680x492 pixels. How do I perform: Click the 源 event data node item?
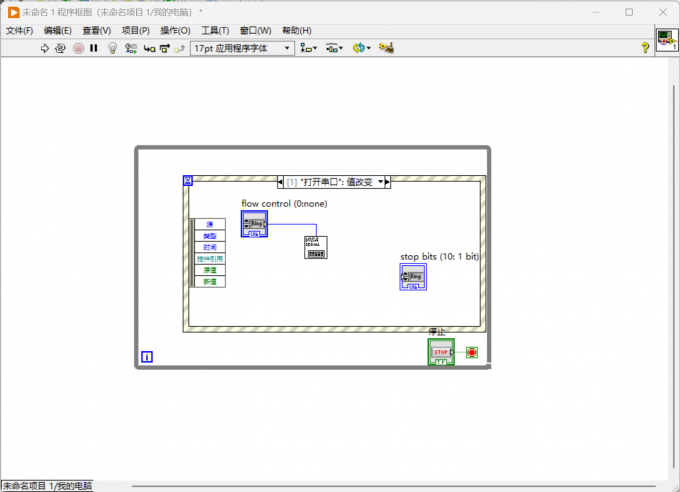click(210, 224)
